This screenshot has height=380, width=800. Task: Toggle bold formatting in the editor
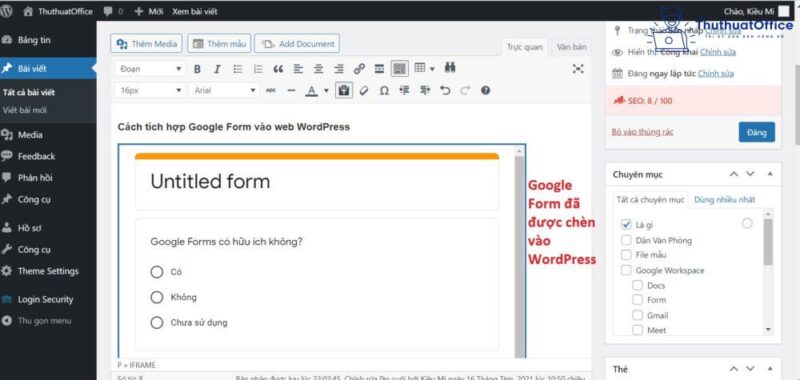pyautogui.click(x=197, y=69)
